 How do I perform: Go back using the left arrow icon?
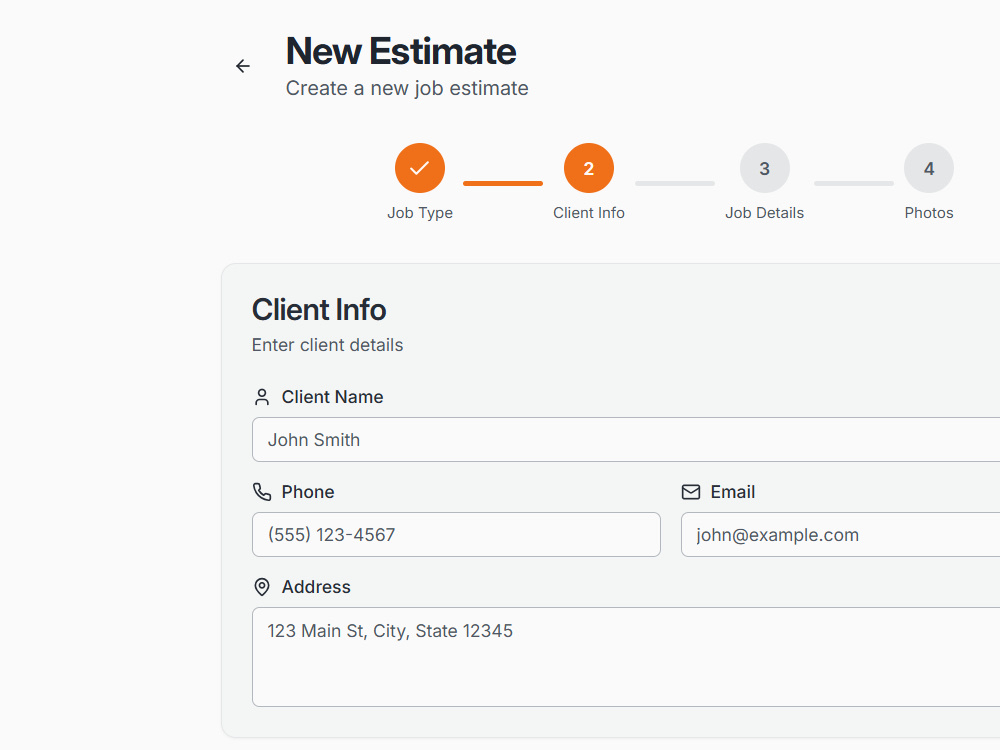click(x=243, y=66)
